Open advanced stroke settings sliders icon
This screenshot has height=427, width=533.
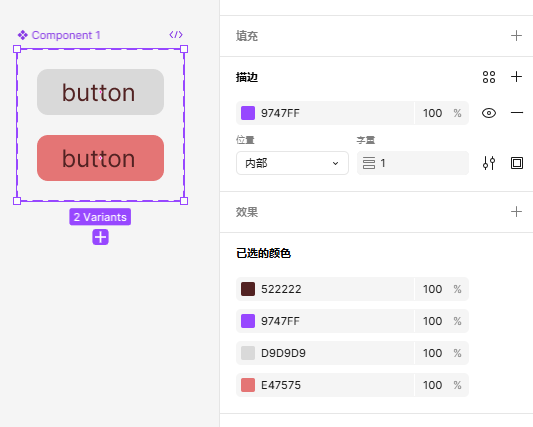click(x=489, y=163)
